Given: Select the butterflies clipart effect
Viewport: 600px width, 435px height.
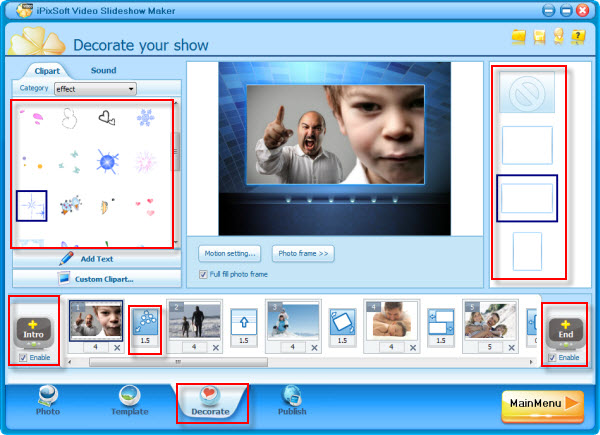Looking at the screenshot, I should point(69,161).
